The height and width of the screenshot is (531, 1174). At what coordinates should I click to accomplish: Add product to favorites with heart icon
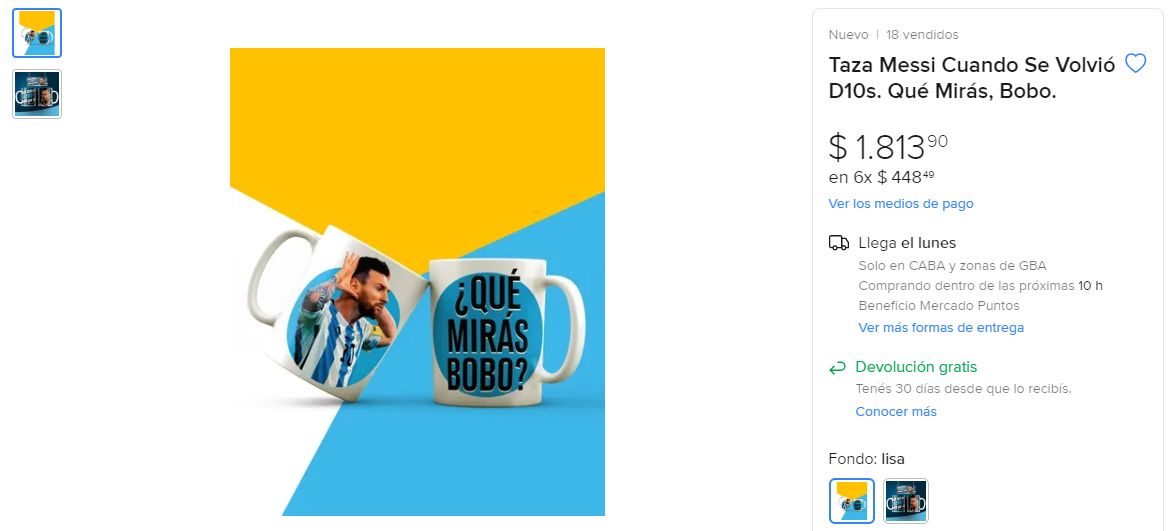point(1135,64)
